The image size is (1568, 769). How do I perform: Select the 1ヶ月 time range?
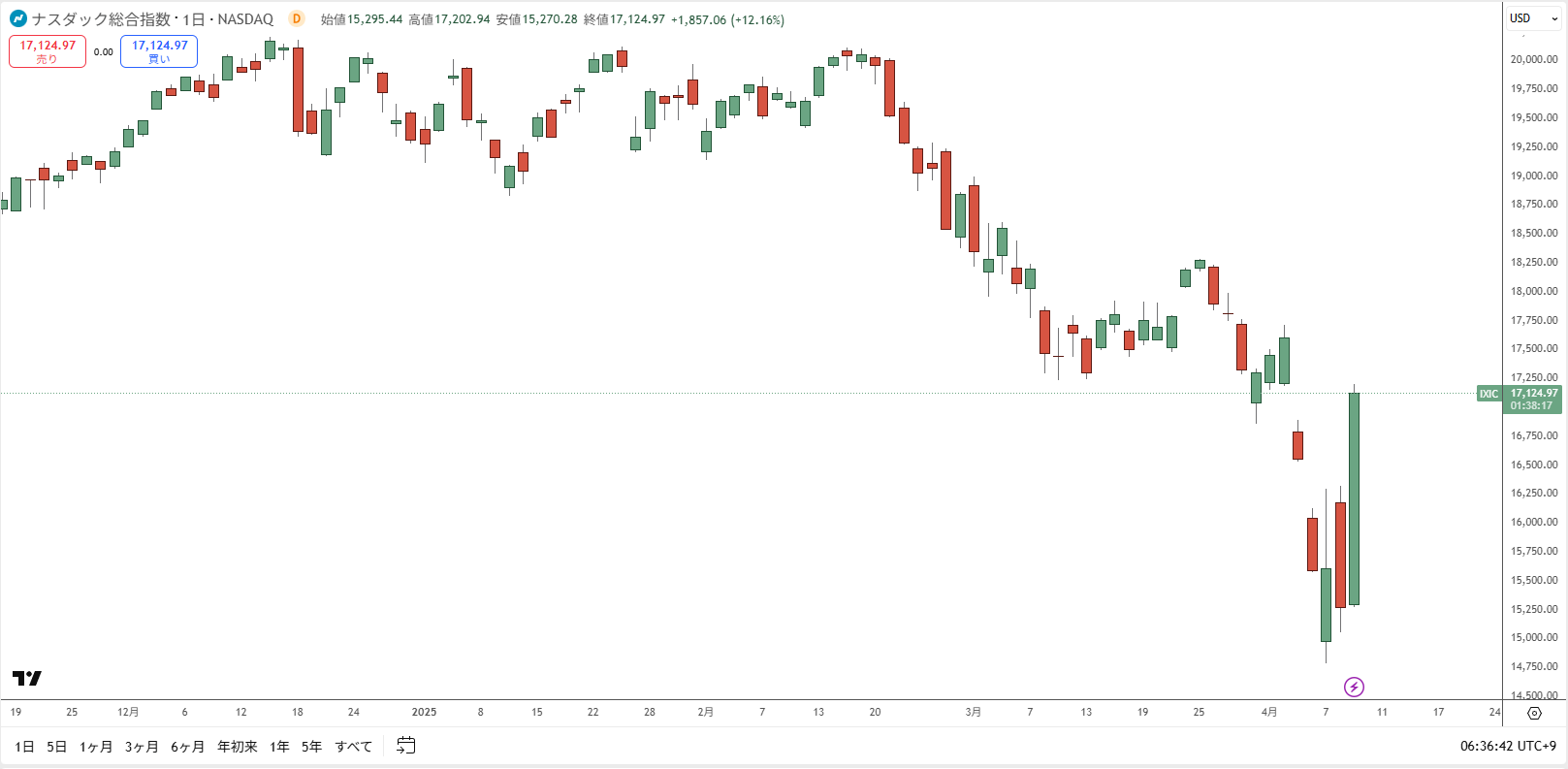pyautogui.click(x=96, y=747)
